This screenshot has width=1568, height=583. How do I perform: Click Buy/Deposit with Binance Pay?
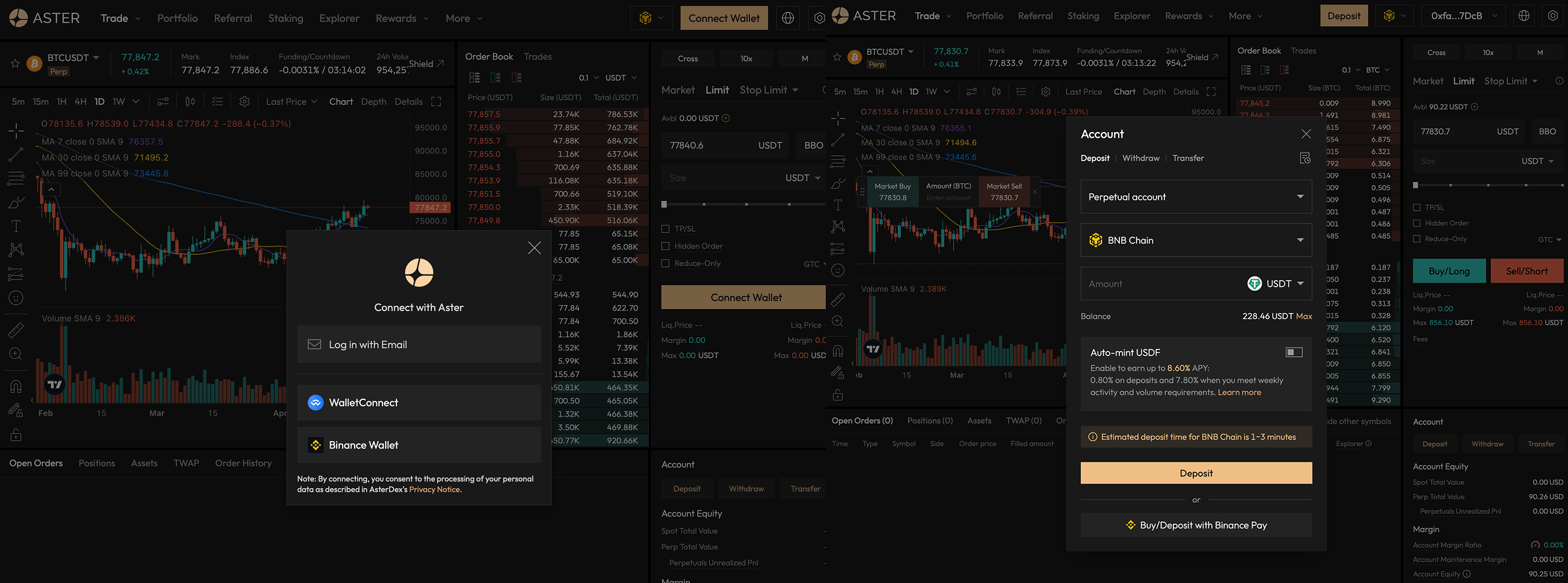[1196, 525]
